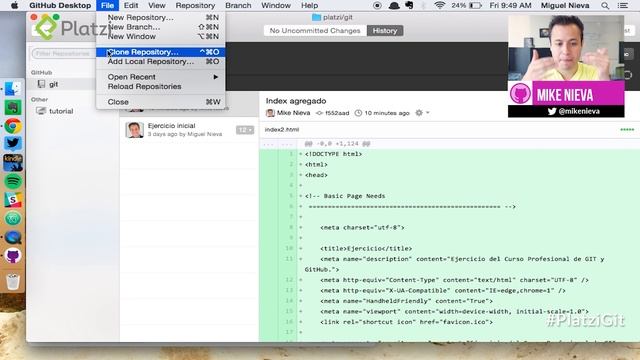Open the hat-shaped menu bar icon
Screen dimensions: 640x360
[394, 5]
